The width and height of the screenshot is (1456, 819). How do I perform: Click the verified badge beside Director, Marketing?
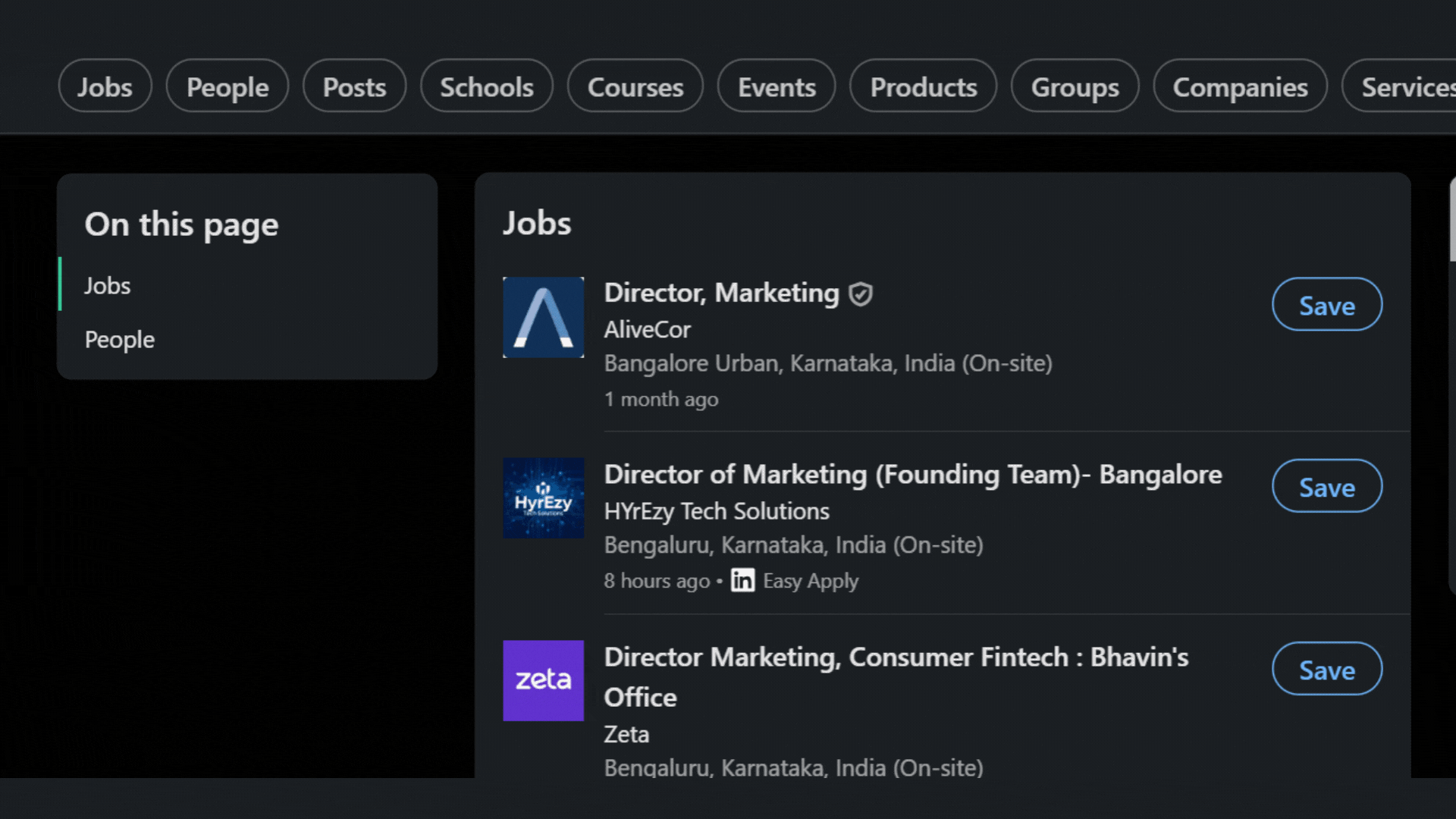pos(861,293)
